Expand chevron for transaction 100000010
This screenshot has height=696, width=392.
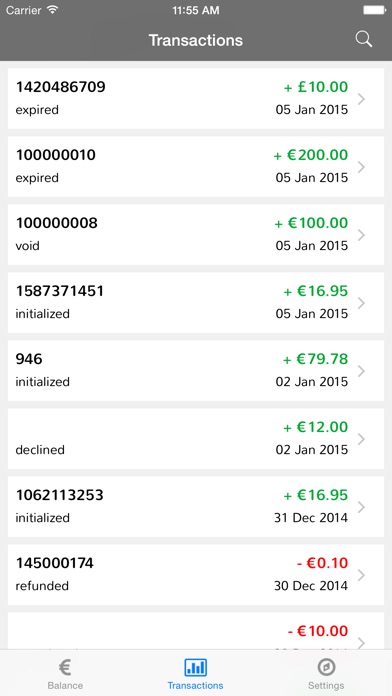[361, 167]
